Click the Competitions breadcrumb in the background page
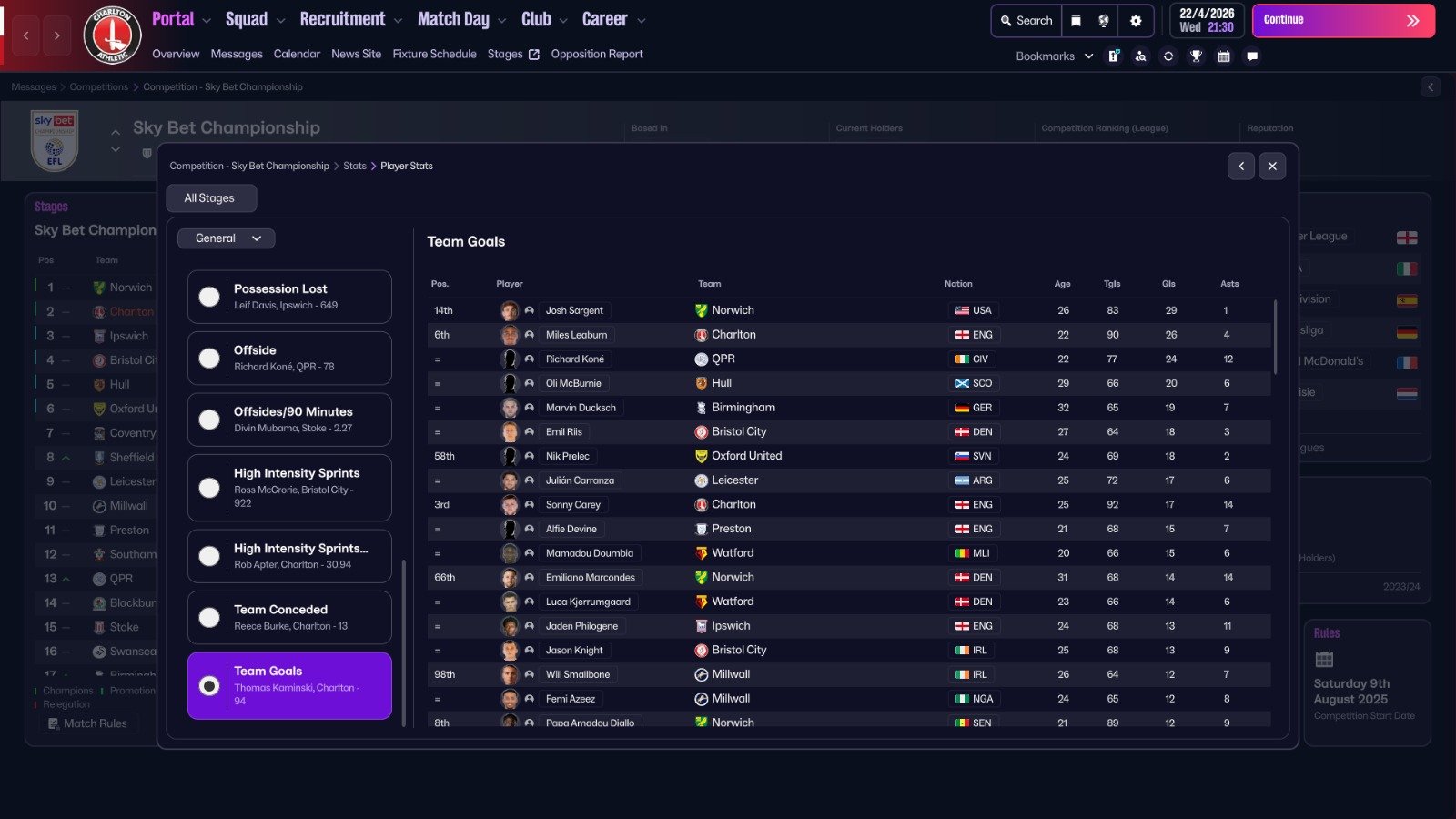This screenshot has height=819, width=1456. pyautogui.click(x=99, y=87)
